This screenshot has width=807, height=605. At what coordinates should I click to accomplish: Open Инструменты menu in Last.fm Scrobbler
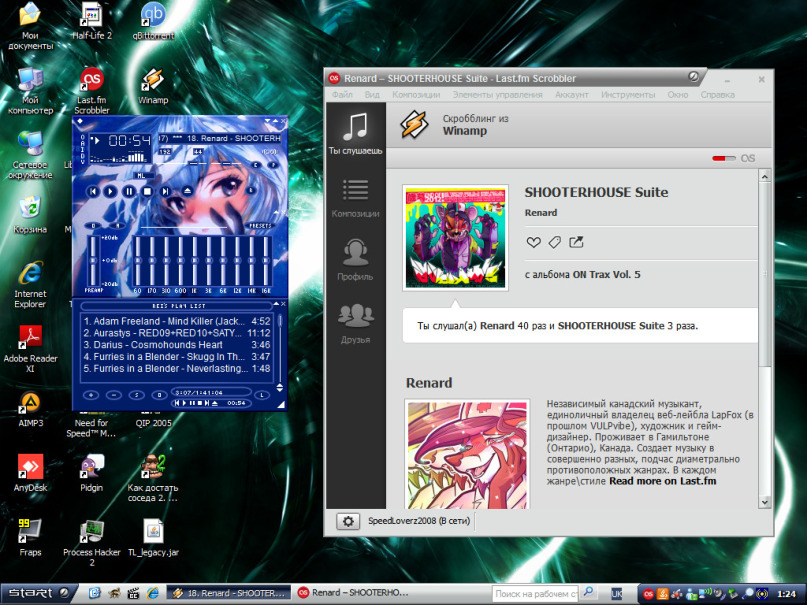click(x=628, y=95)
